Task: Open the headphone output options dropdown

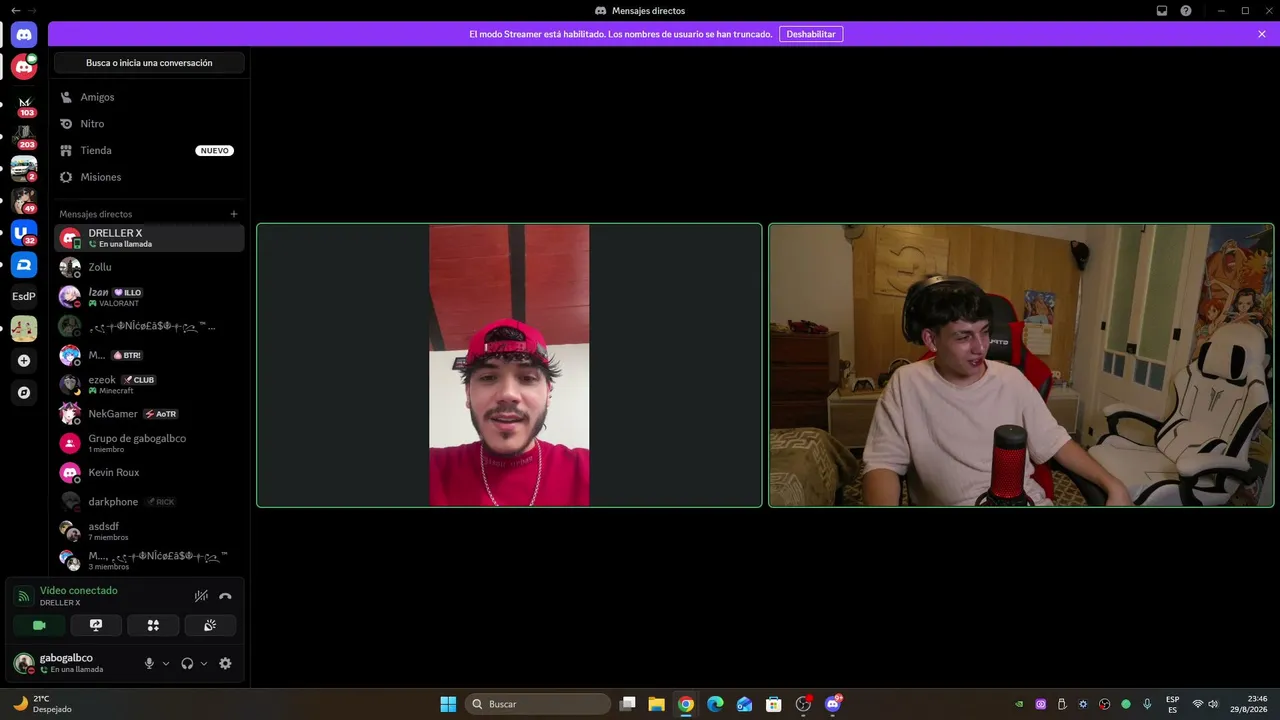Action: (x=204, y=663)
